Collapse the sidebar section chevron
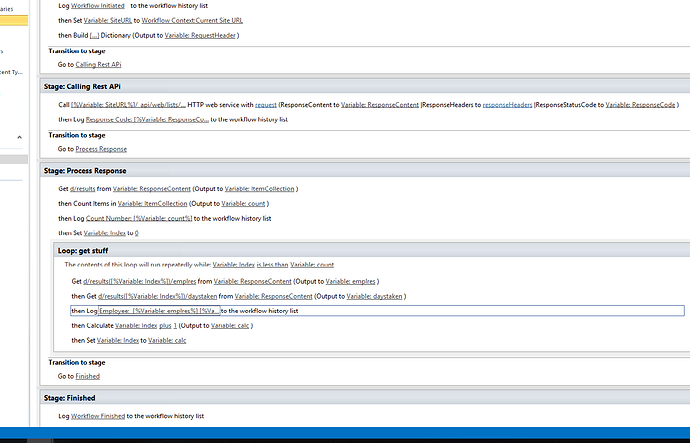 [19, 137]
